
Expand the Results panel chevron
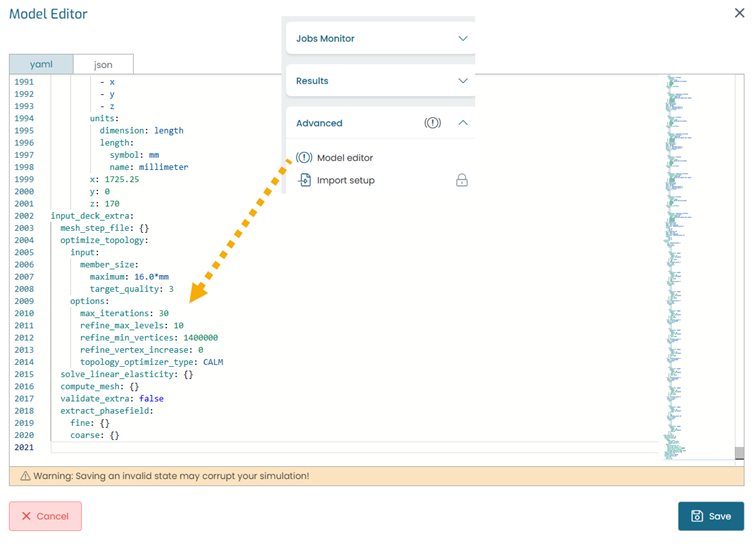[463, 80]
